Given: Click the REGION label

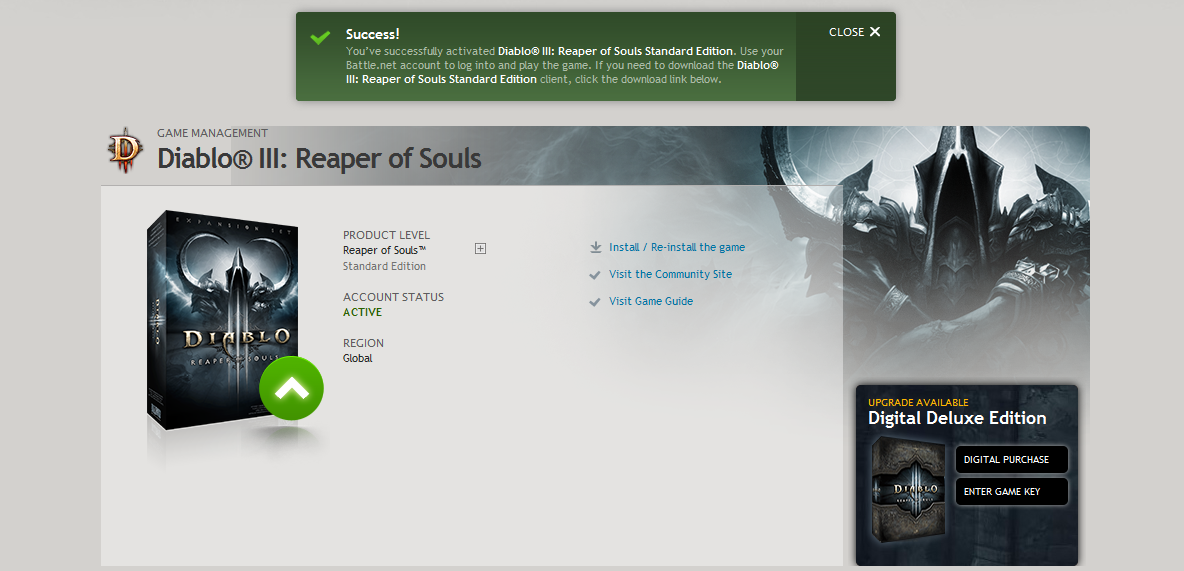Looking at the screenshot, I should point(363,343).
